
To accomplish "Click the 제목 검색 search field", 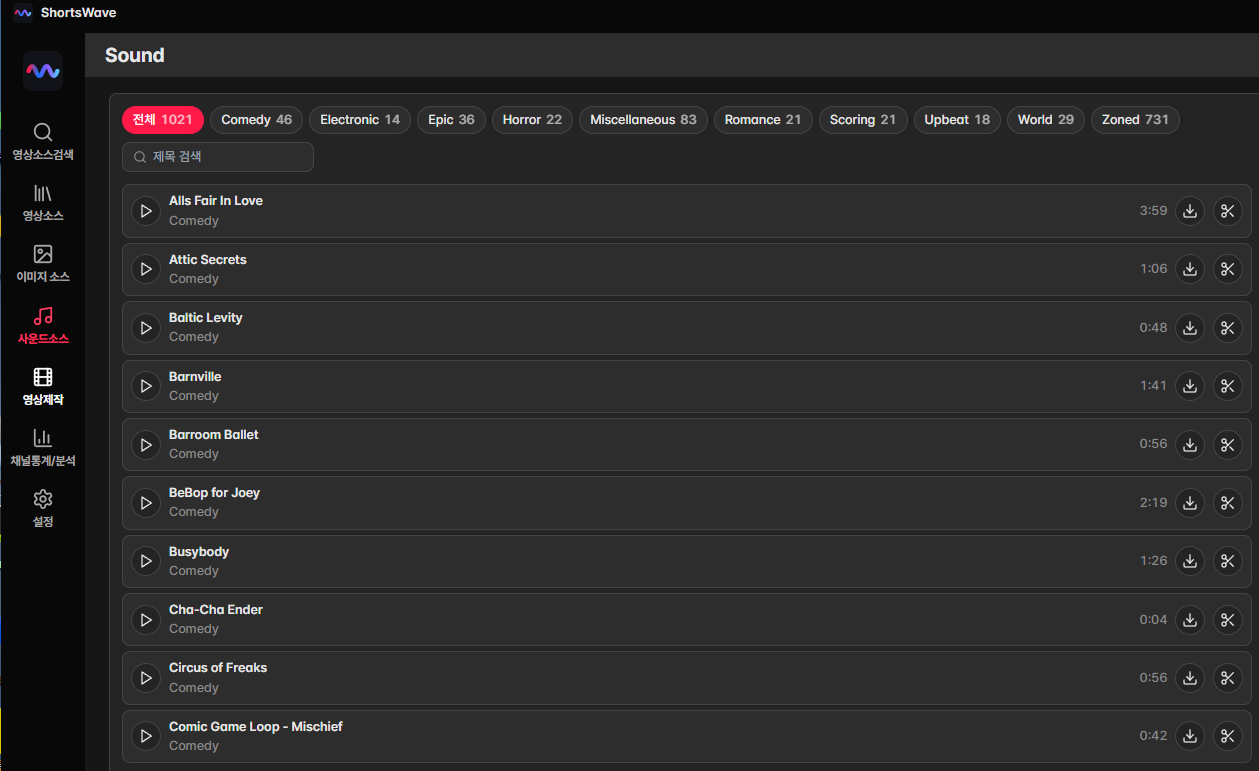I will 218,157.
